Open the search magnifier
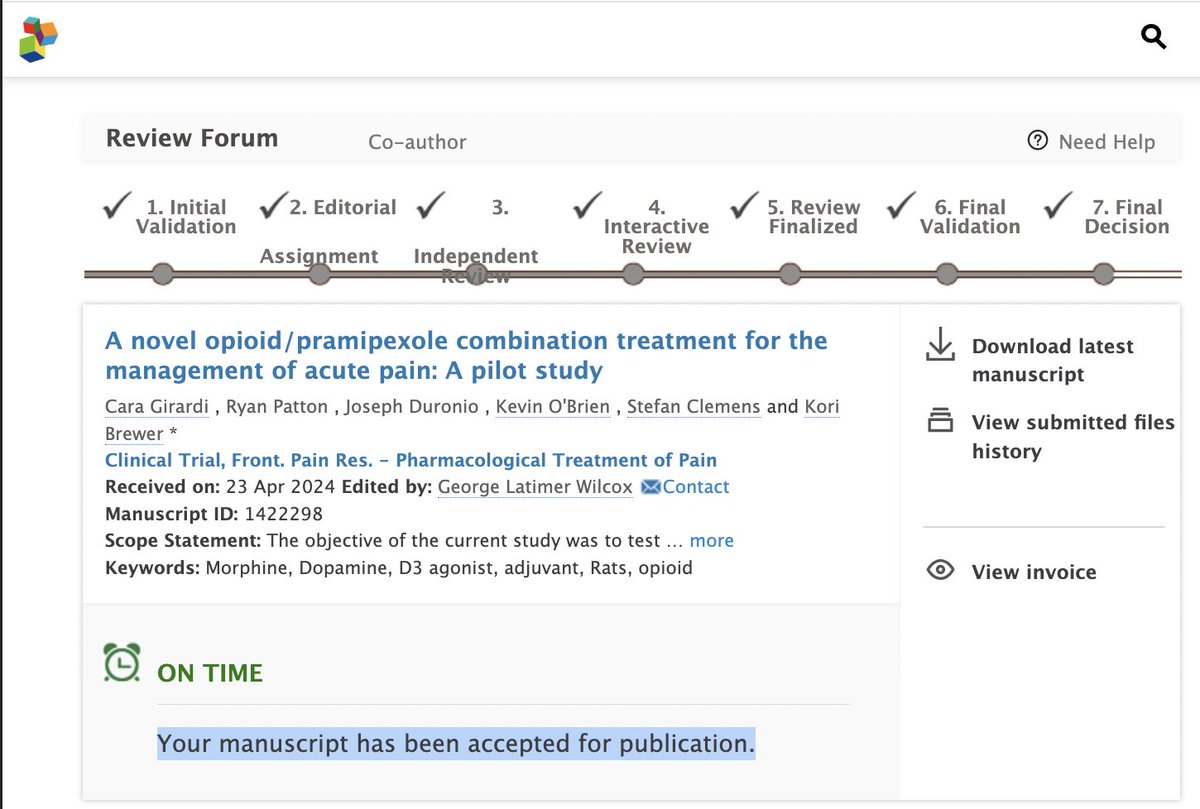Image resolution: width=1200 pixels, height=809 pixels. point(1154,36)
